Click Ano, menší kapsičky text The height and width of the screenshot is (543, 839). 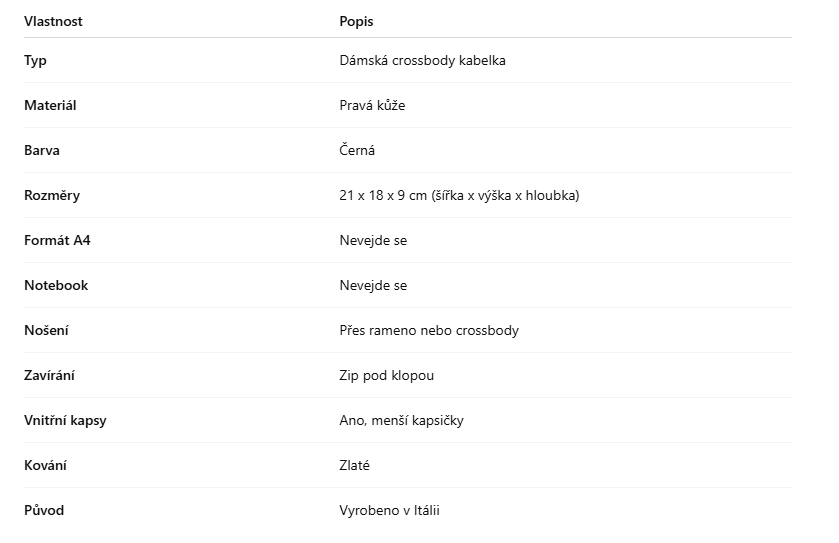point(401,420)
